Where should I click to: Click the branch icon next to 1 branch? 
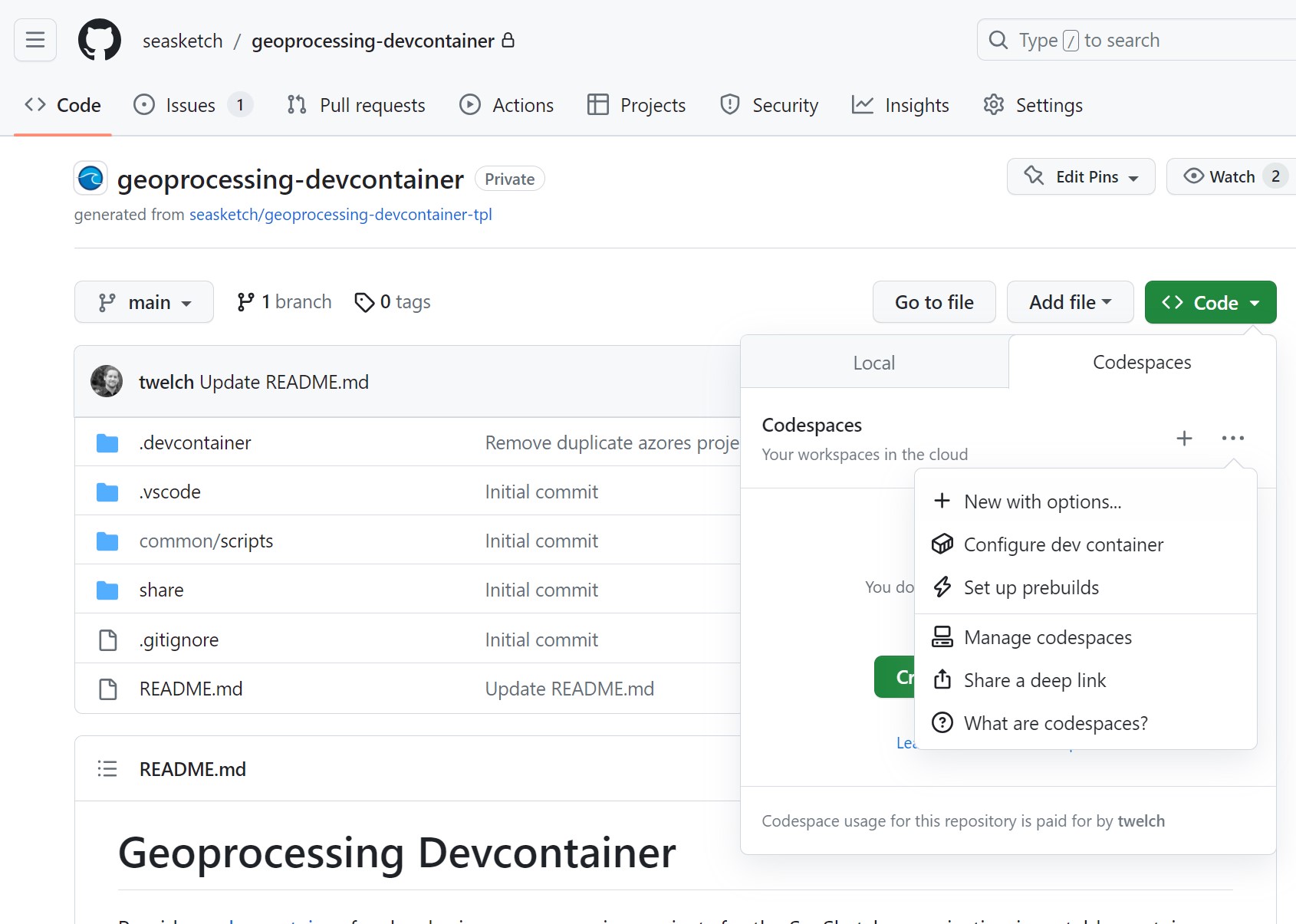(245, 302)
